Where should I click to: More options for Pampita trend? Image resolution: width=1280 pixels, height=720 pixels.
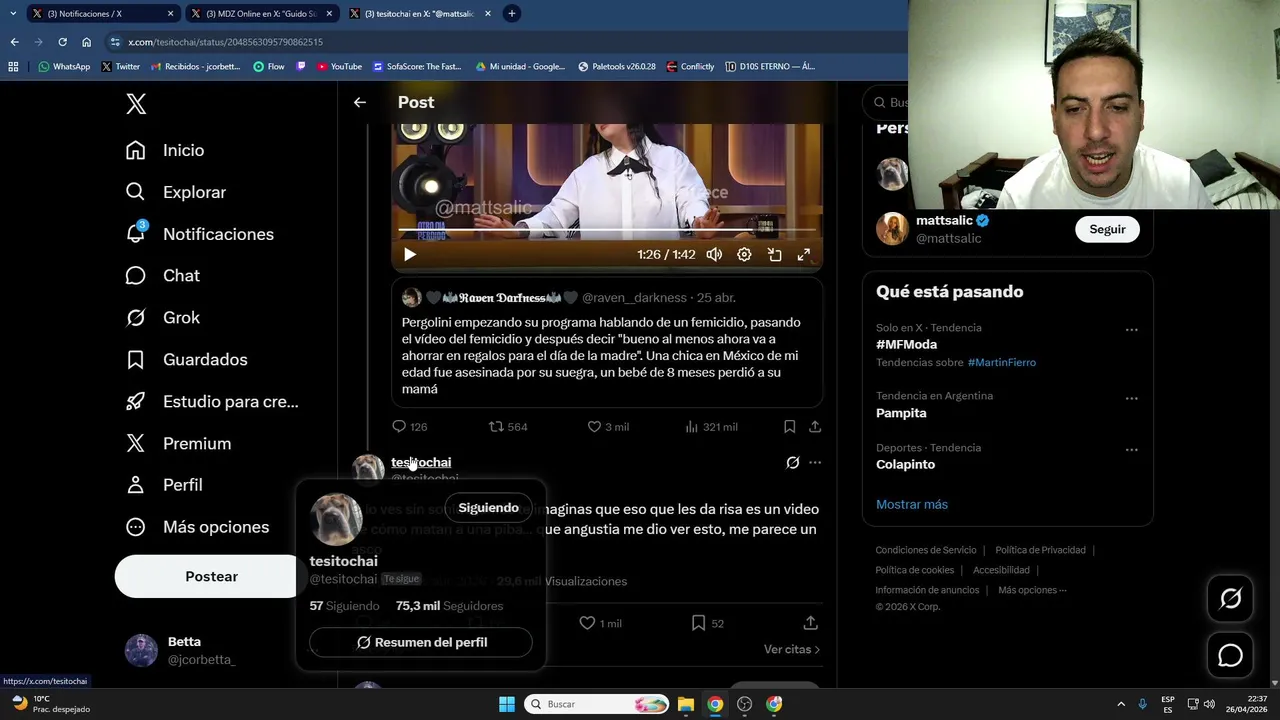pyautogui.click(x=1131, y=398)
